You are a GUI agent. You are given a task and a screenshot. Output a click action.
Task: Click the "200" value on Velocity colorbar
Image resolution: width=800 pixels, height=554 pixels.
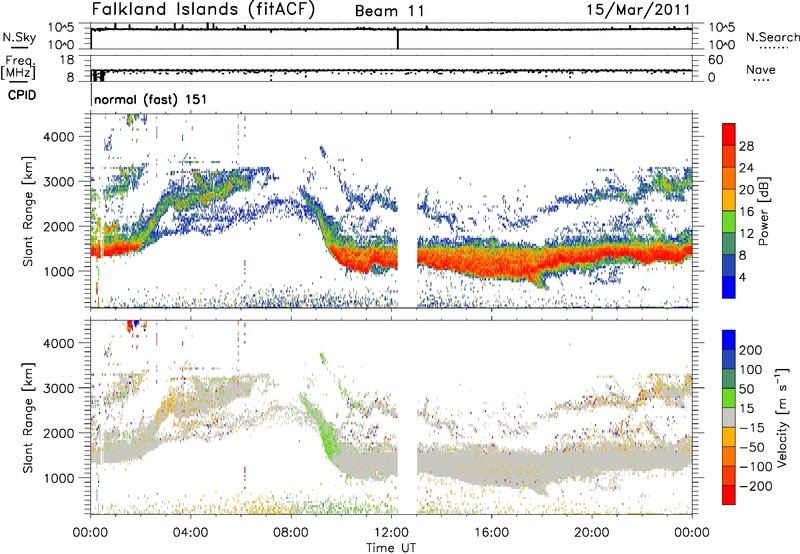click(x=751, y=350)
